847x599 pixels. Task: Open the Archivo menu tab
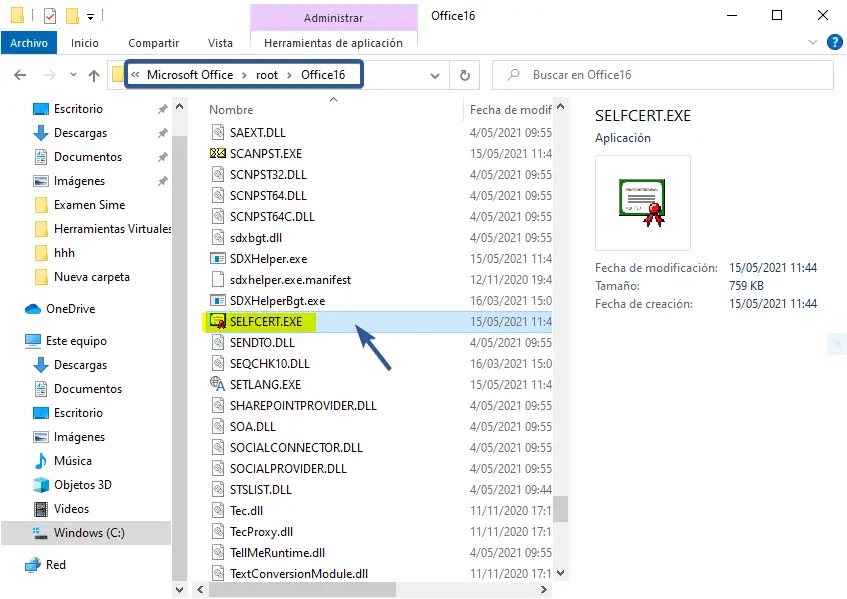(x=29, y=43)
